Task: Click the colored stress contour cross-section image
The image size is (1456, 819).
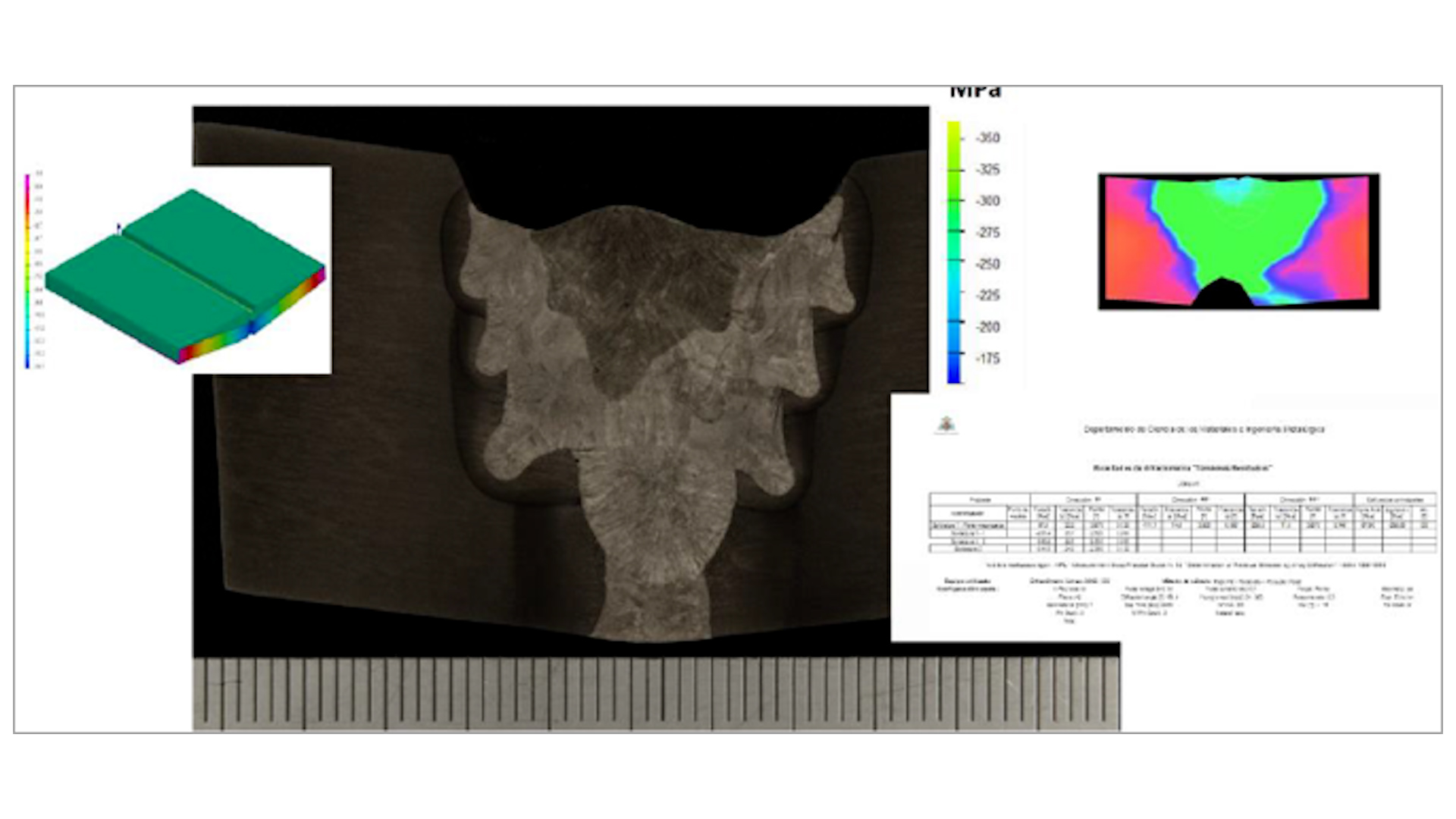Action: click(1238, 241)
